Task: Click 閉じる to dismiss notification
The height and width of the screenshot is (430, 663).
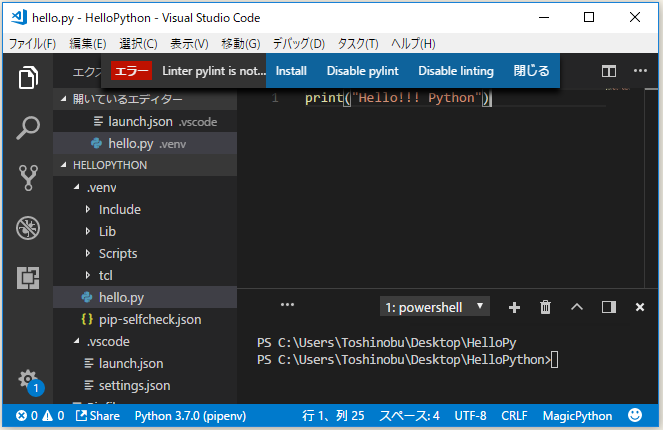Action: click(x=531, y=71)
